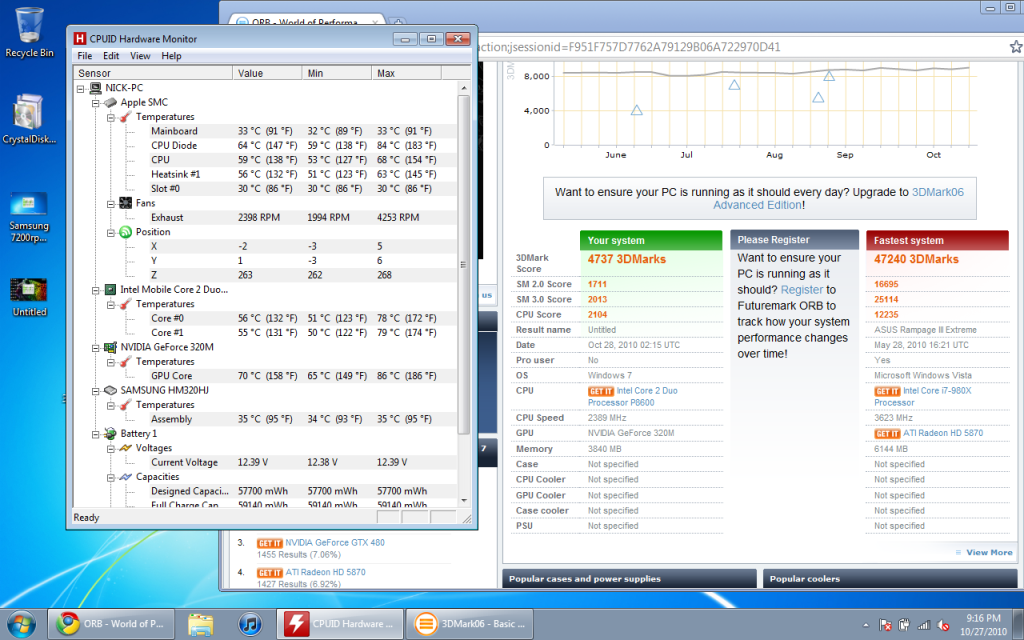Click the system tray volume icon
Viewport: 1024px width, 640px height.
(943, 625)
